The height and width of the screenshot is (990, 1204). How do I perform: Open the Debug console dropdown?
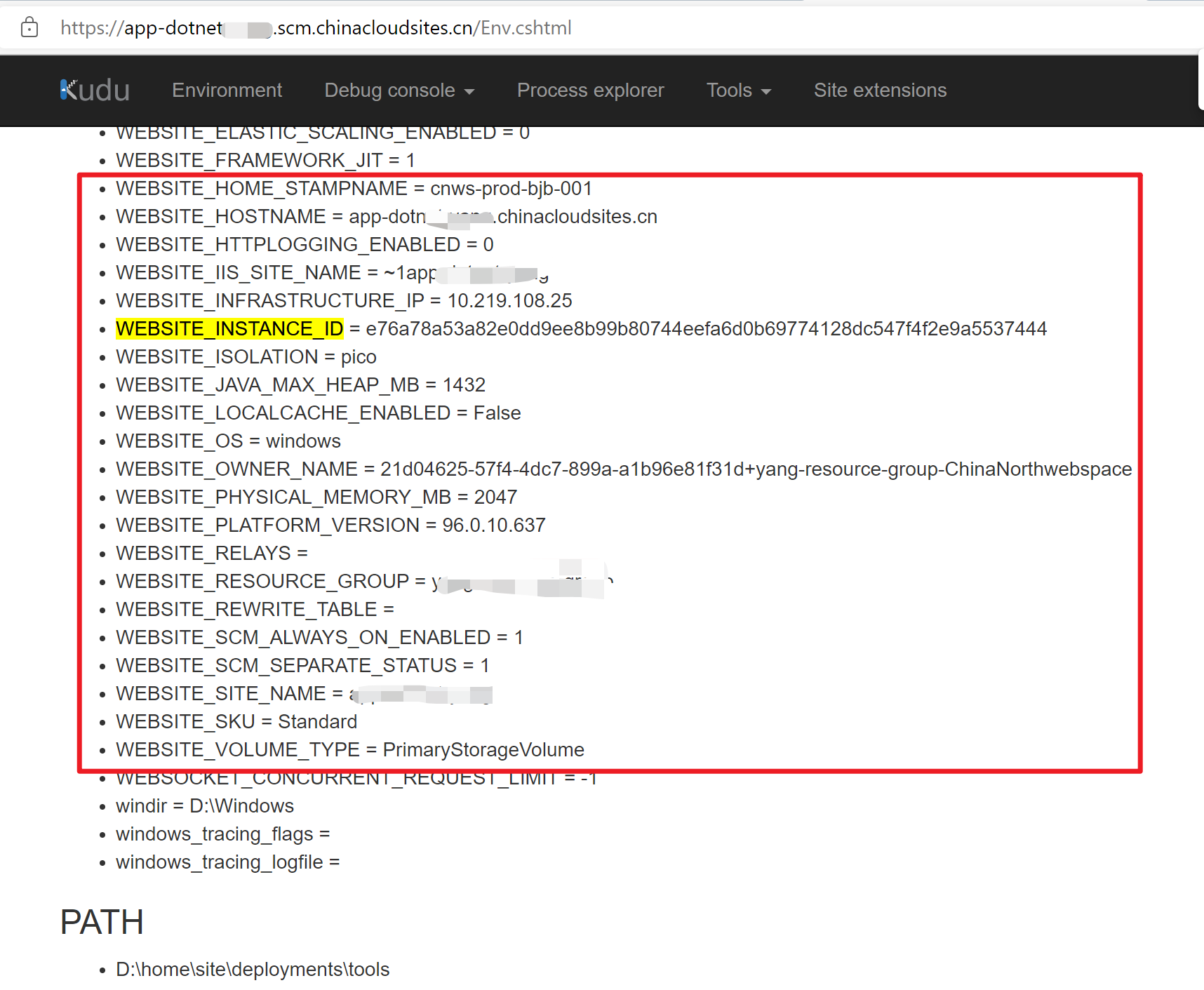[399, 91]
